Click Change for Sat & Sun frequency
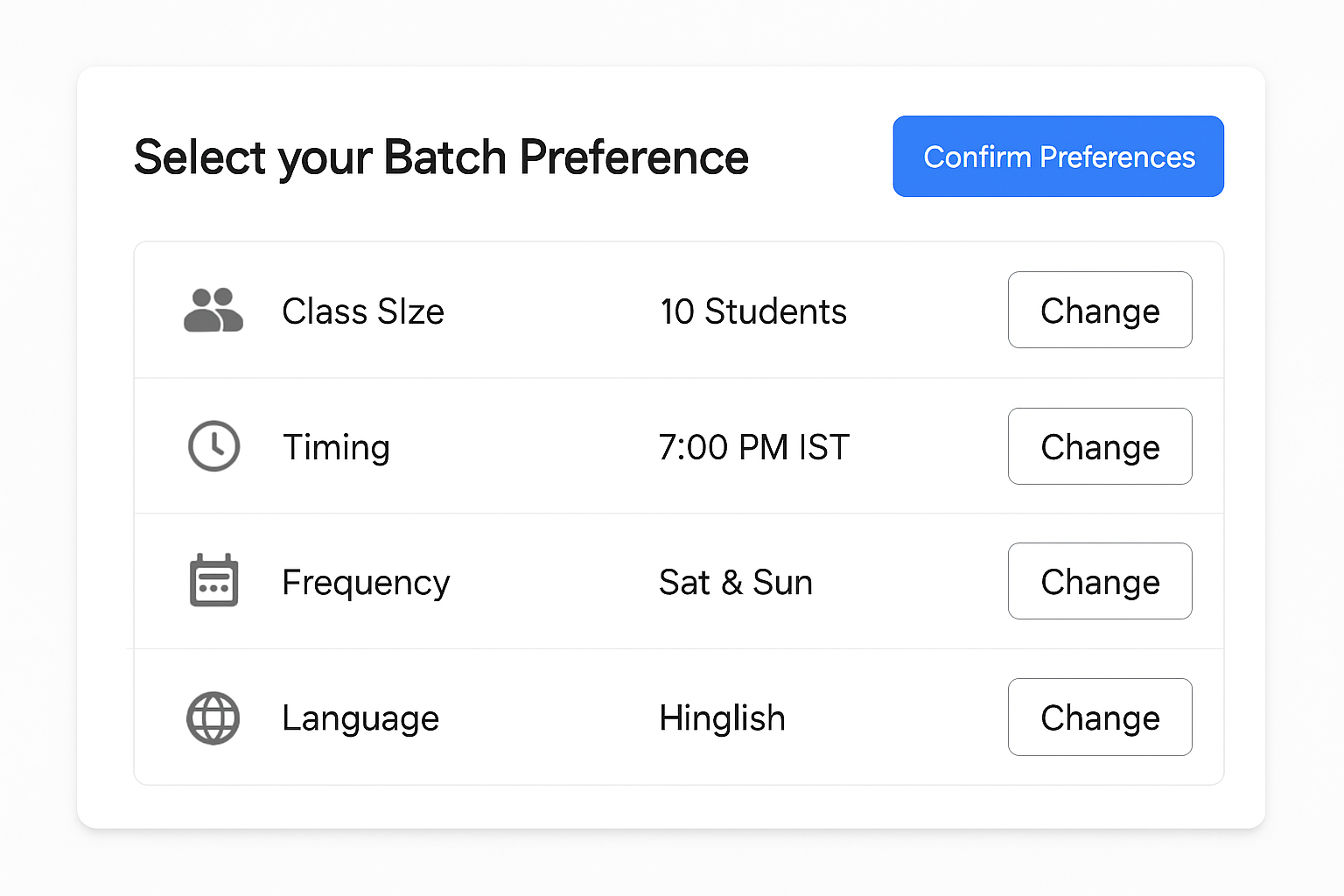Viewport: 1344px width, 896px height. (x=1100, y=581)
